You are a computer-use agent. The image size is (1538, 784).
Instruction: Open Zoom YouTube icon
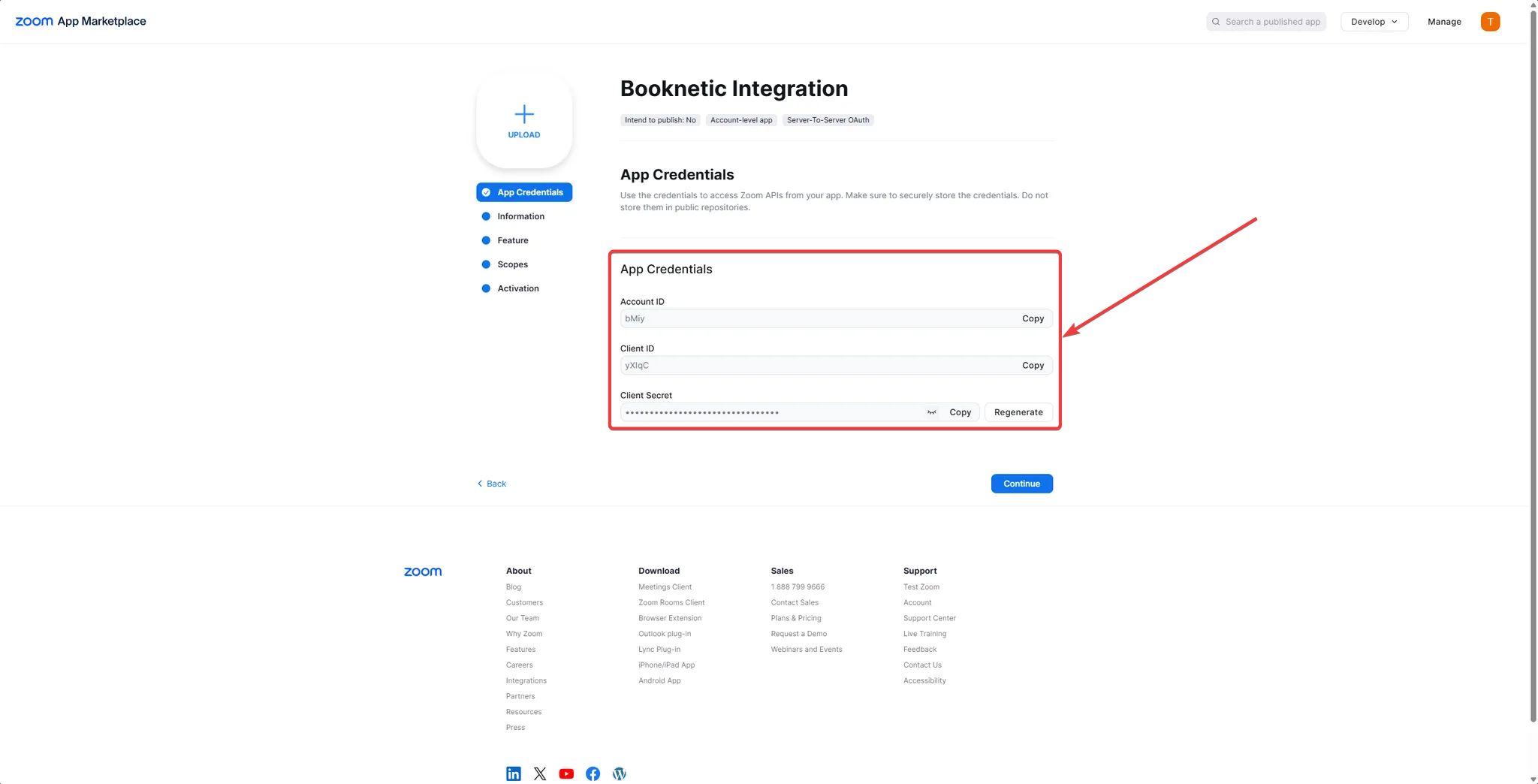566,773
